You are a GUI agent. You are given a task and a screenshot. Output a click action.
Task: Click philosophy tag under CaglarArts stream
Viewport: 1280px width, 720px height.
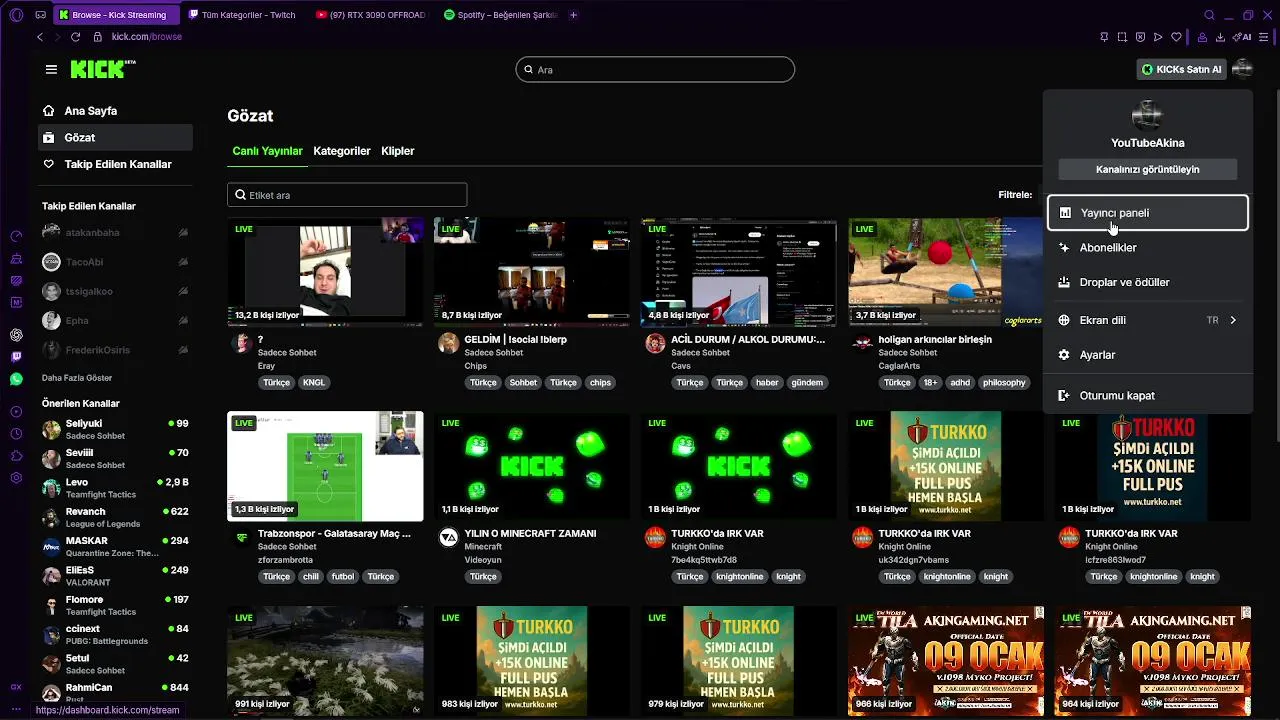pyautogui.click(x=1004, y=383)
